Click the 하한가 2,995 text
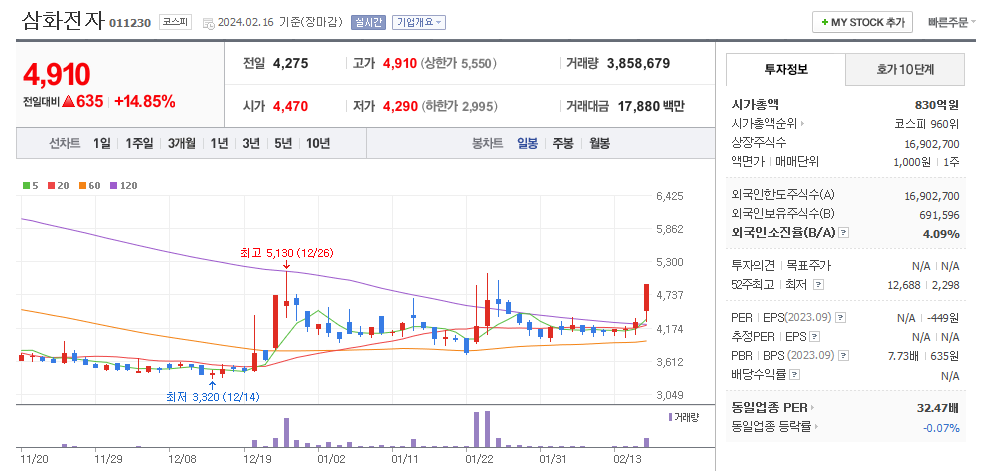 [x=459, y=106]
